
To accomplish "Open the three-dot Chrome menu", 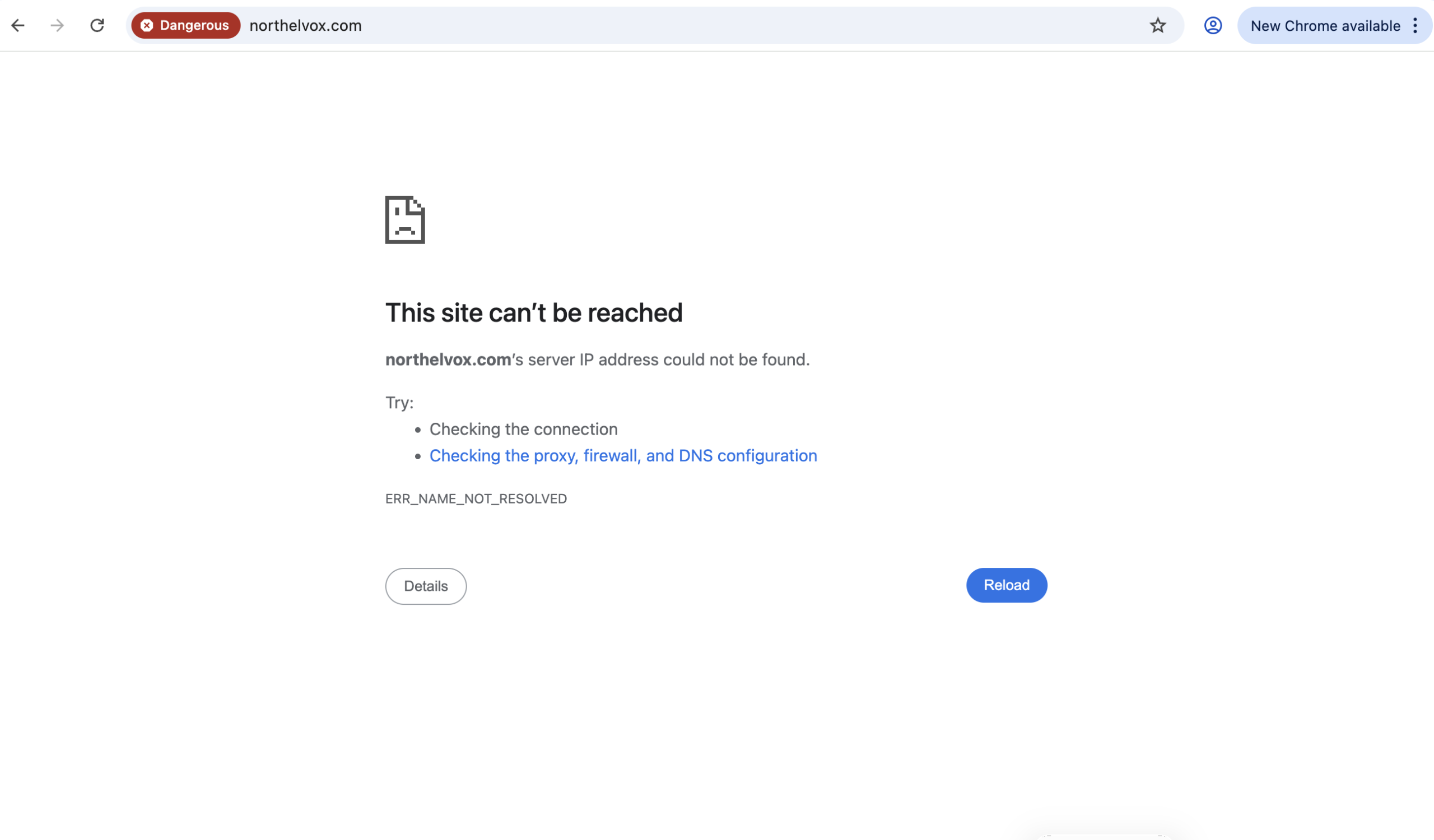I will point(1415,26).
